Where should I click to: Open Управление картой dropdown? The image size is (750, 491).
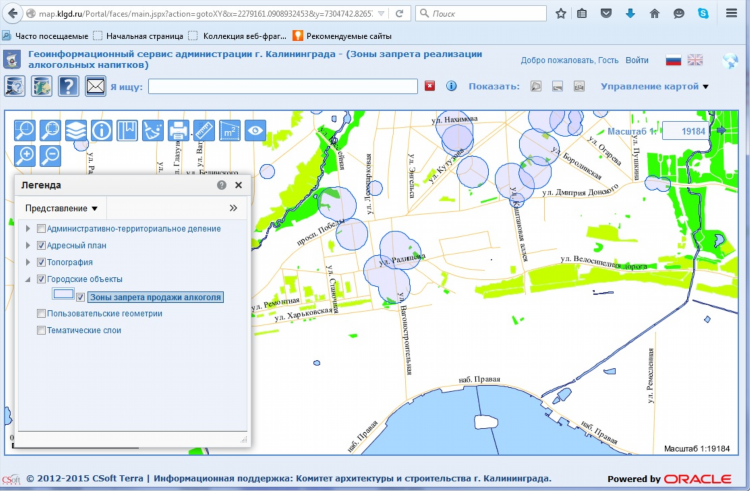(x=655, y=87)
